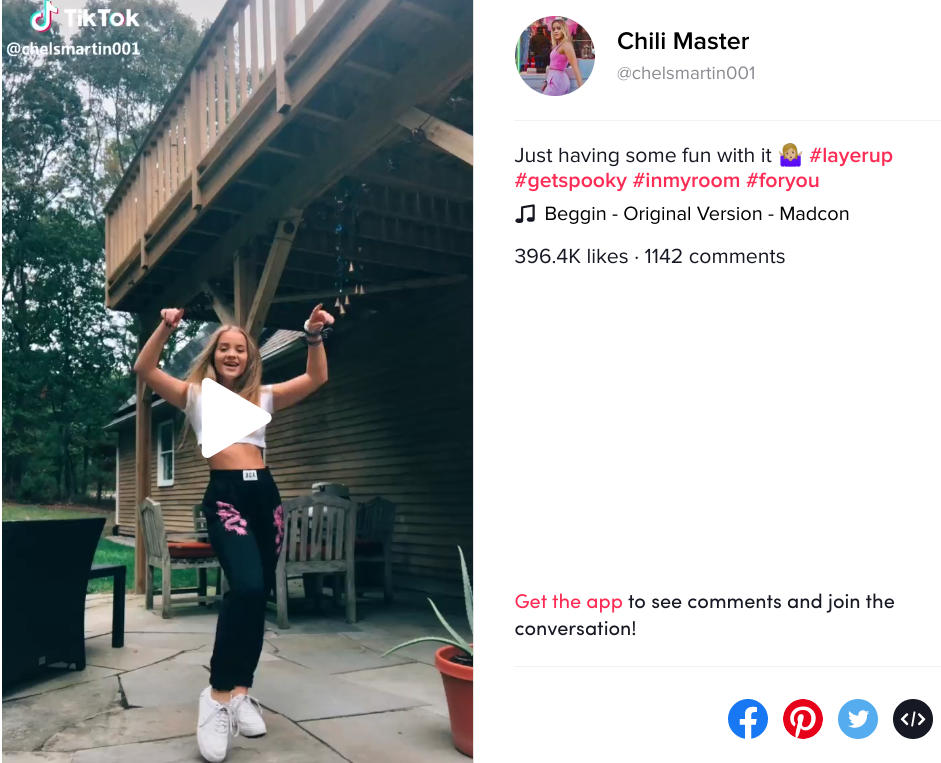Viewport: 941px width, 763px height.
Task: Open the #getspooky hashtag
Action: 571,181
